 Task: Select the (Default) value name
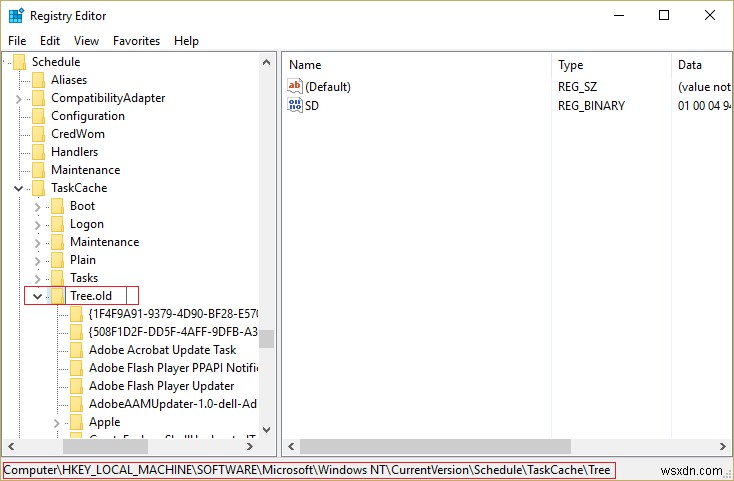tap(328, 87)
